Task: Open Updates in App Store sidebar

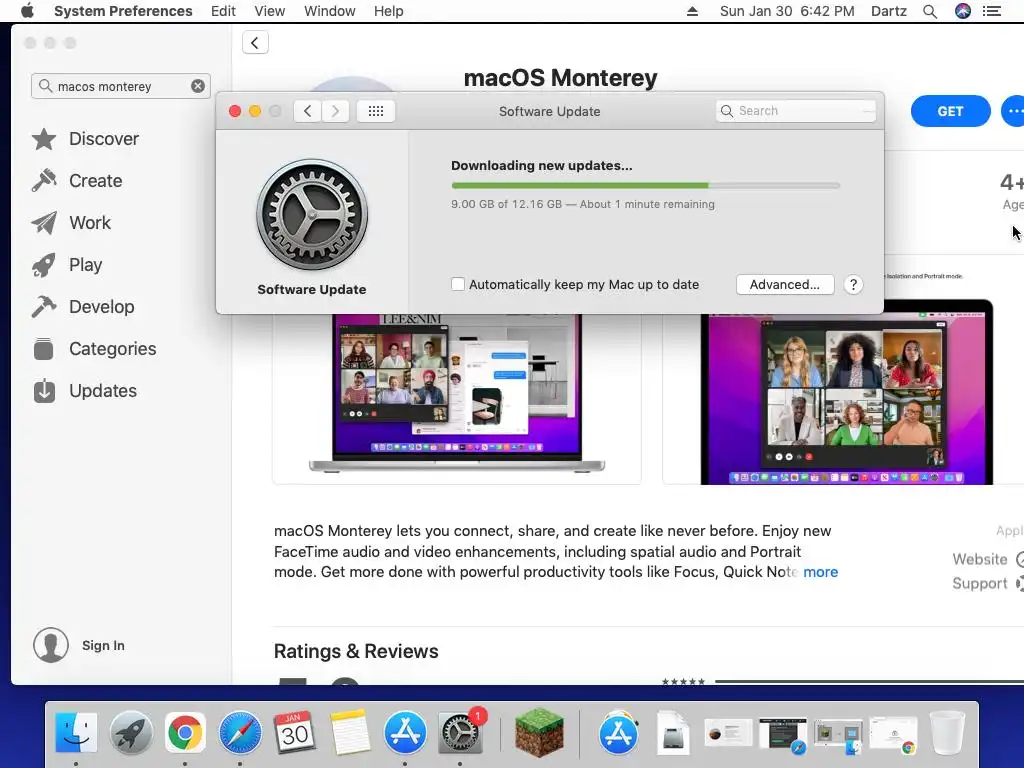Action: pos(84,391)
